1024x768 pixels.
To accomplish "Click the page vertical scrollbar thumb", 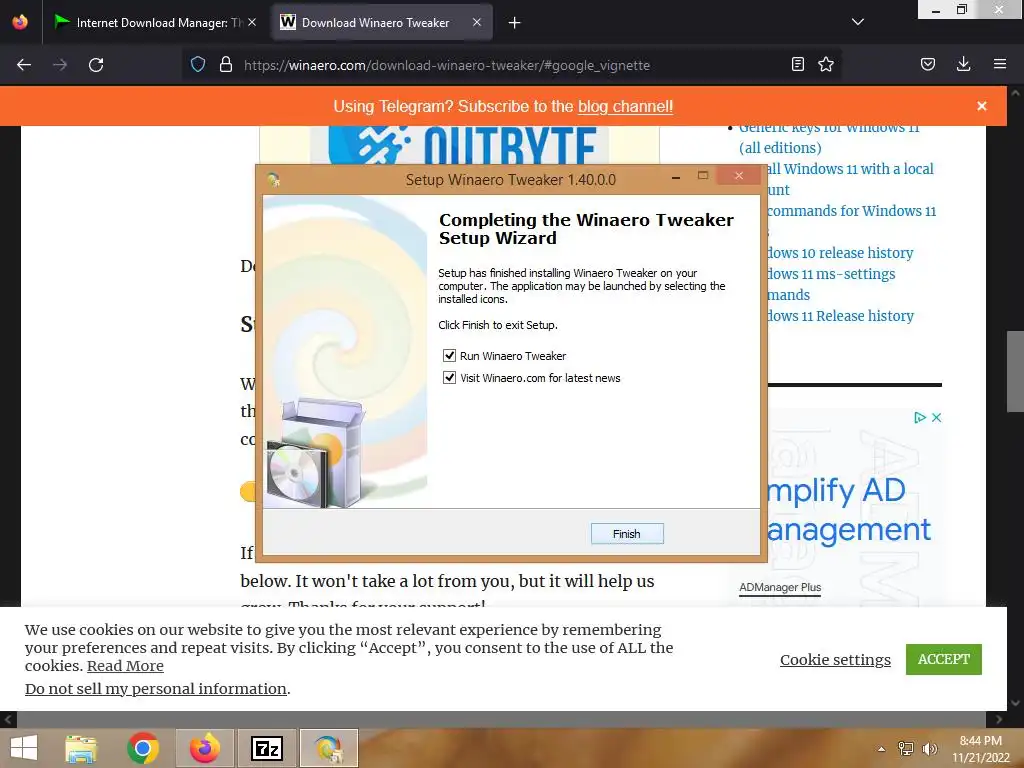I will coord(1015,371).
